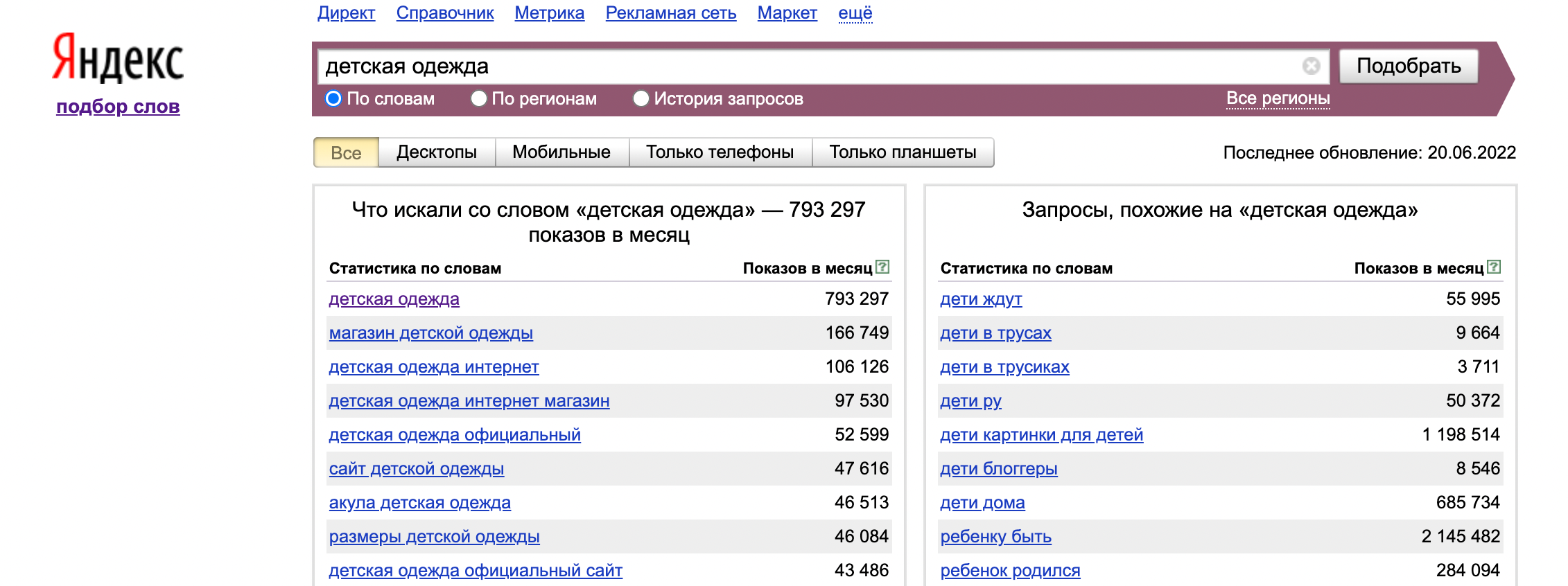Open the 'Рекламная сеть' link

tap(671, 12)
